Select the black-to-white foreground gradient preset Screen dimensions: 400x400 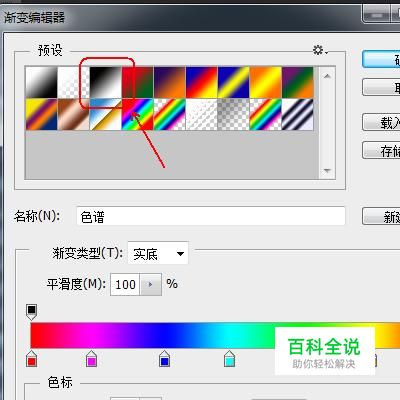(x=41, y=82)
